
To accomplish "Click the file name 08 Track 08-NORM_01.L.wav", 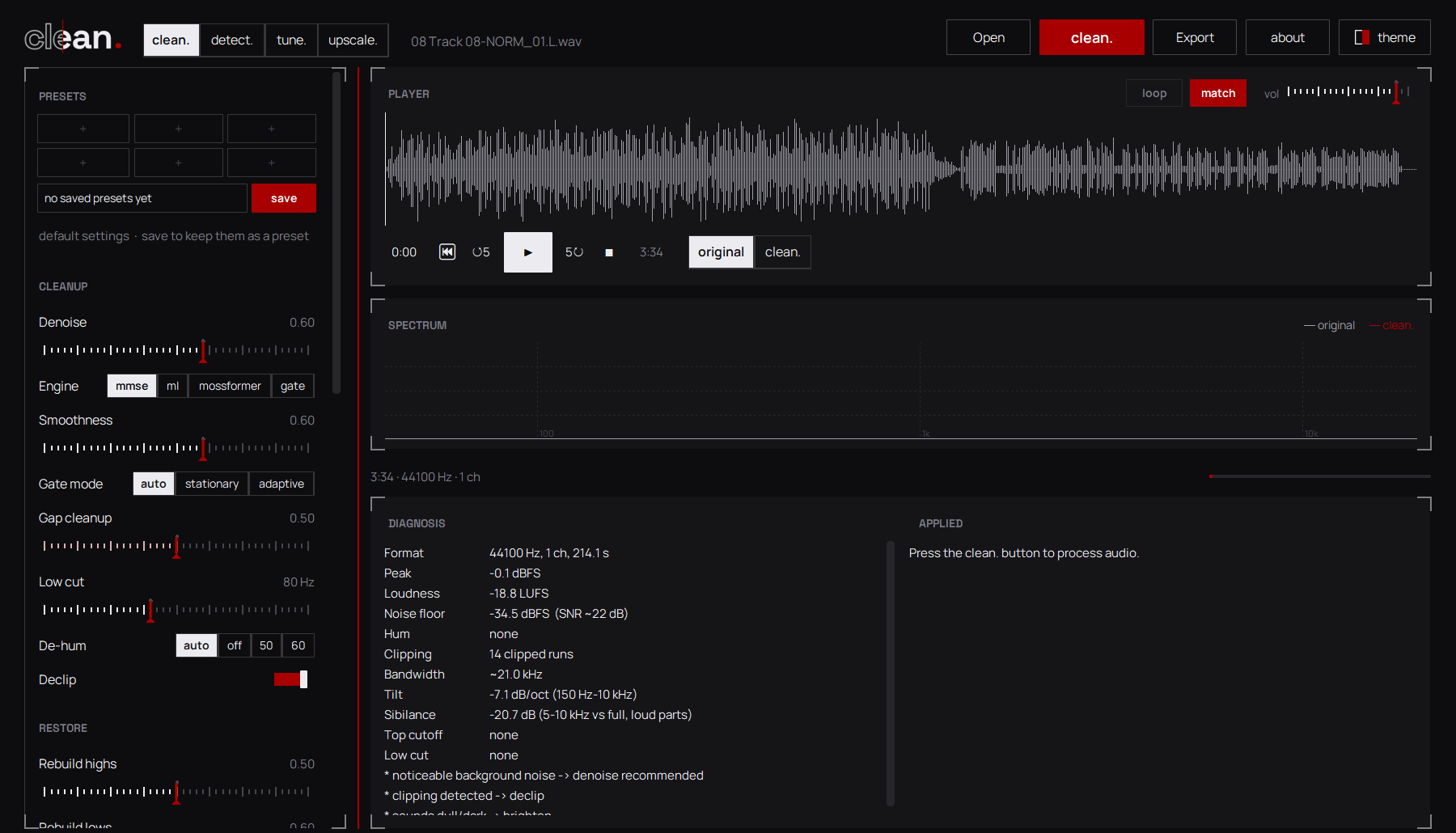I will (x=496, y=41).
